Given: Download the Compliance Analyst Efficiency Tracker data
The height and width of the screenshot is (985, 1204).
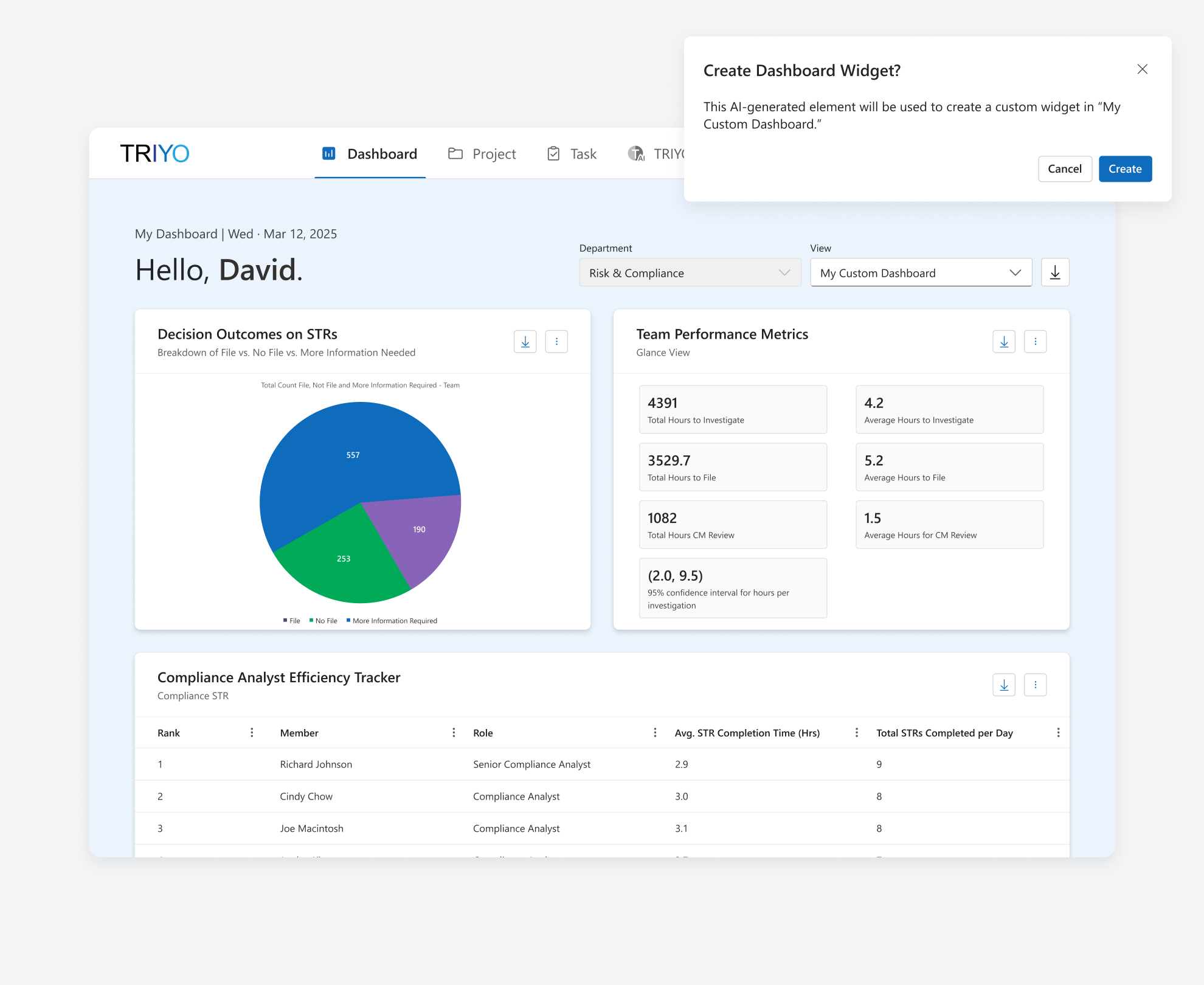Looking at the screenshot, I should click(x=1004, y=685).
